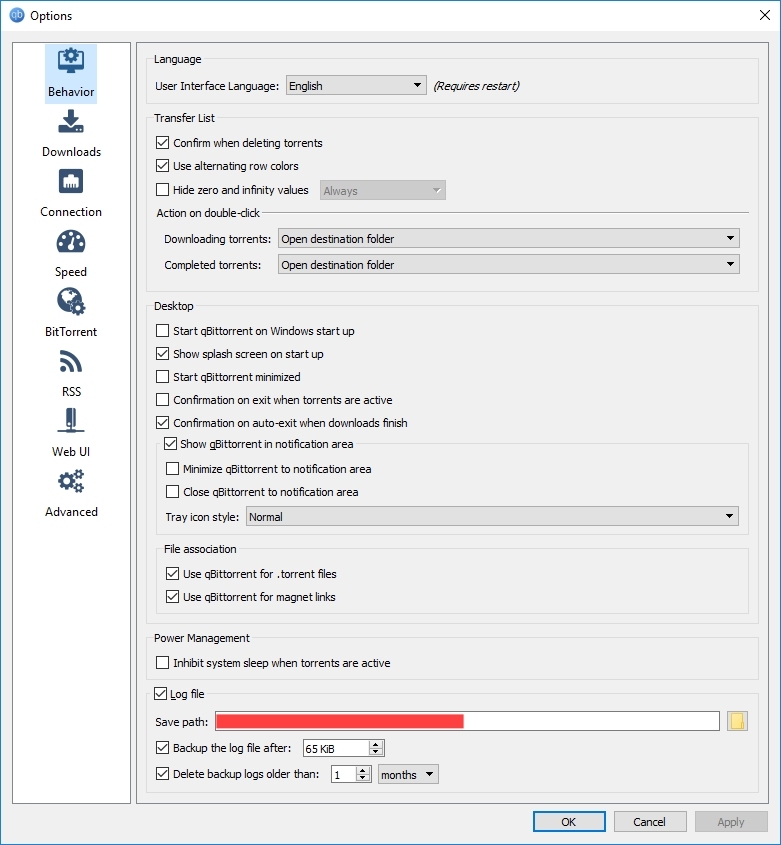Open the Speed settings gauge icon
This screenshot has height=845, width=781.
pyautogui.click(x=71, y=241)
